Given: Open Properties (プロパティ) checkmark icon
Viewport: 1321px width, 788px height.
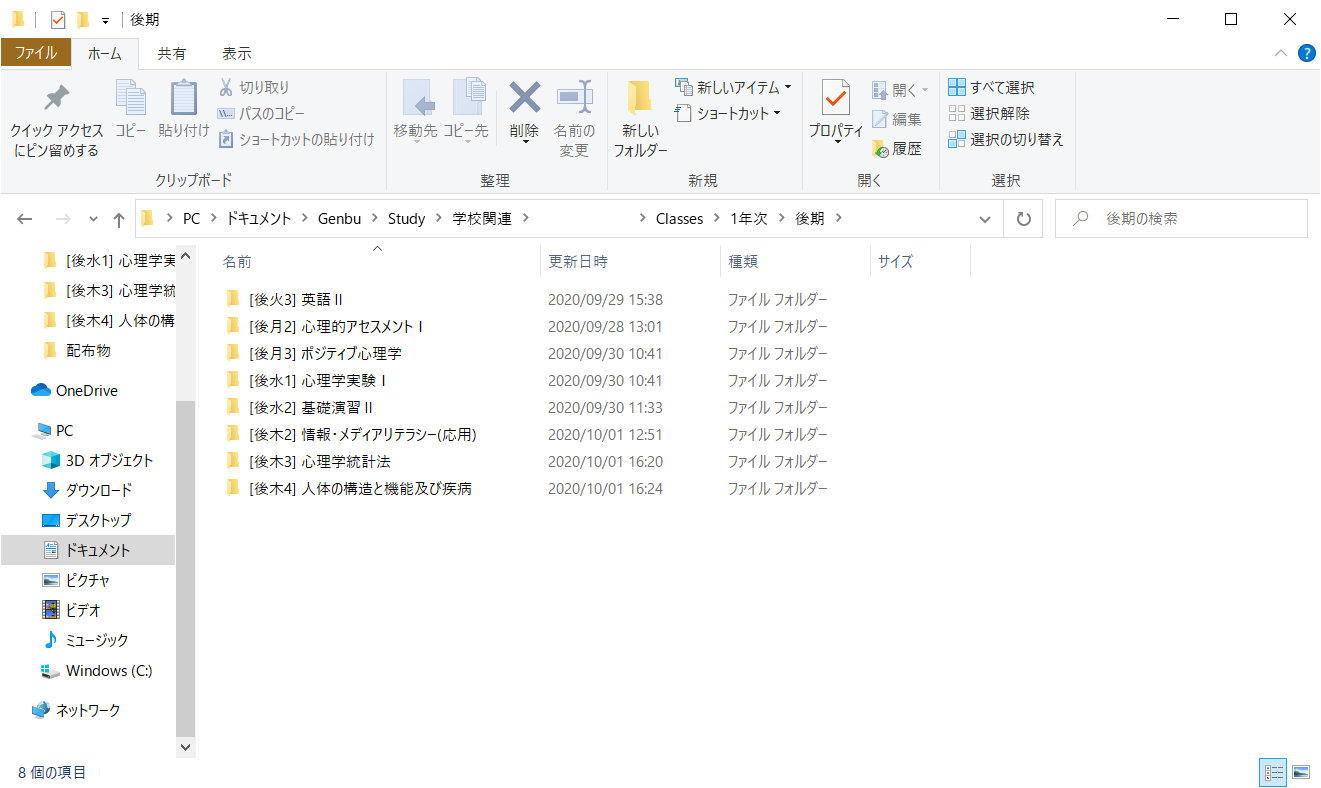Looking at the screenshot, I should click(x=835, y=99).
